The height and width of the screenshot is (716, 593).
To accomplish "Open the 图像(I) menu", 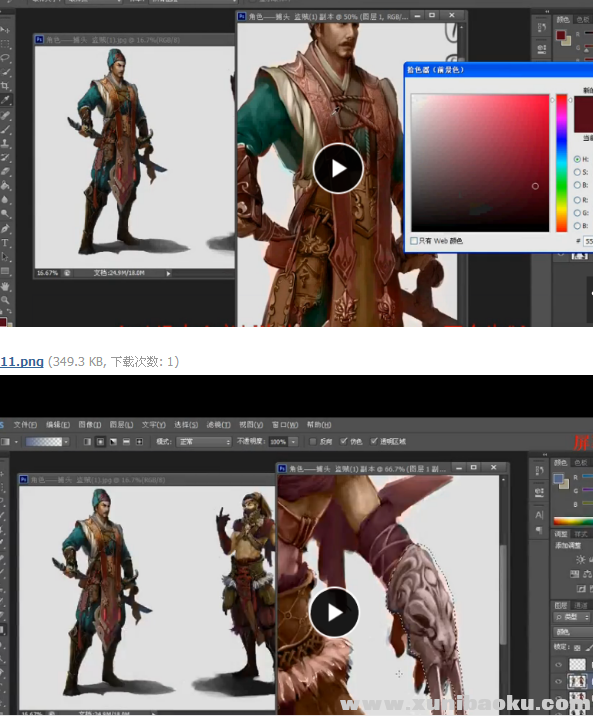I will coord(89,425).
